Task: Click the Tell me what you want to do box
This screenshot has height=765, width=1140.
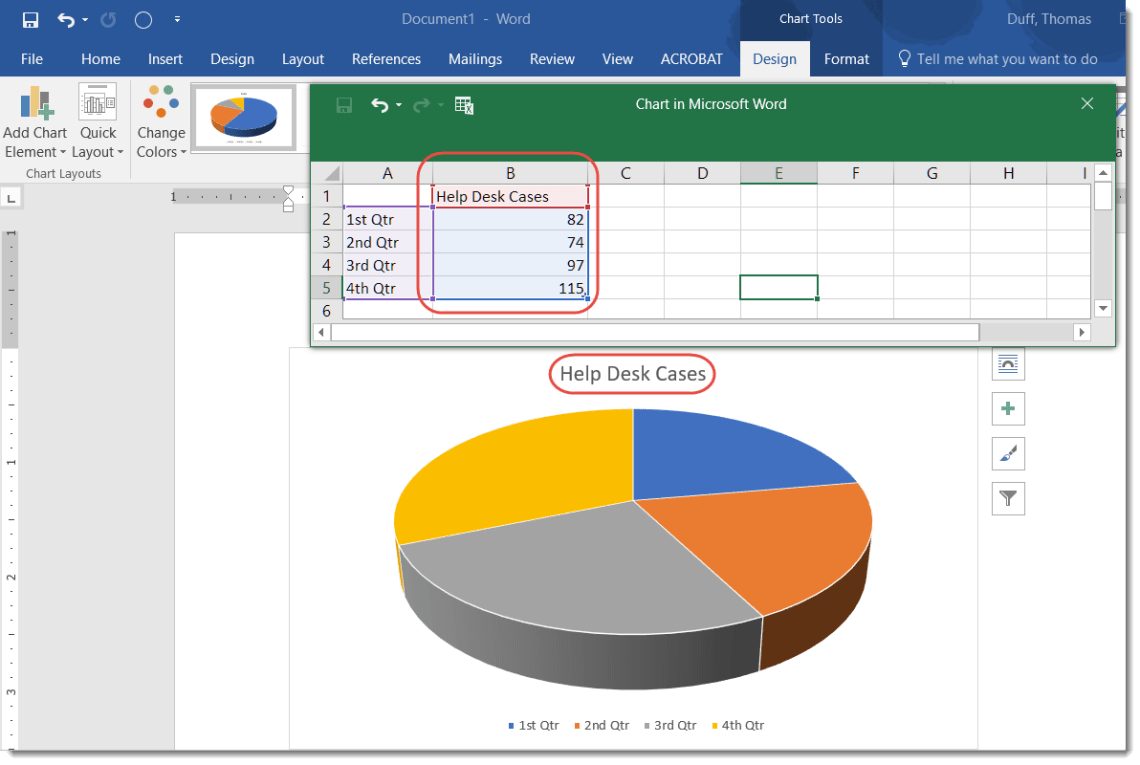Action: 1006,59
